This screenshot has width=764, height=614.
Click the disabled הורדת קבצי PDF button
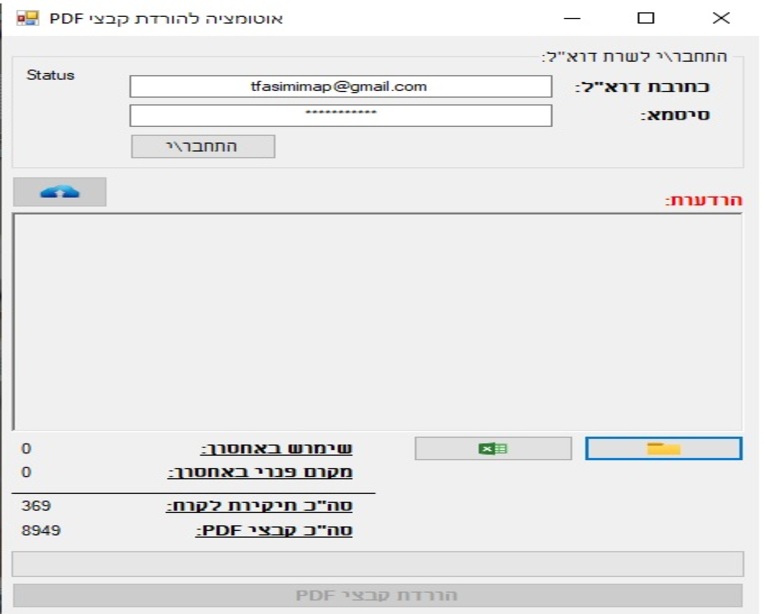378,595
